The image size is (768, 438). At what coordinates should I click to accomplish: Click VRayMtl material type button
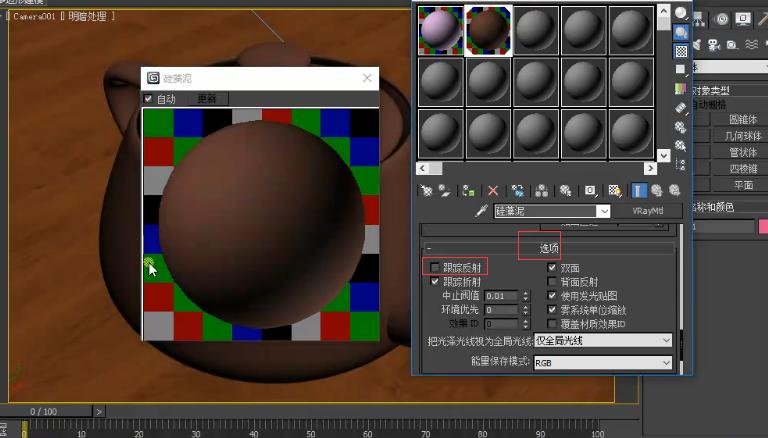click(x=648, y=211)
